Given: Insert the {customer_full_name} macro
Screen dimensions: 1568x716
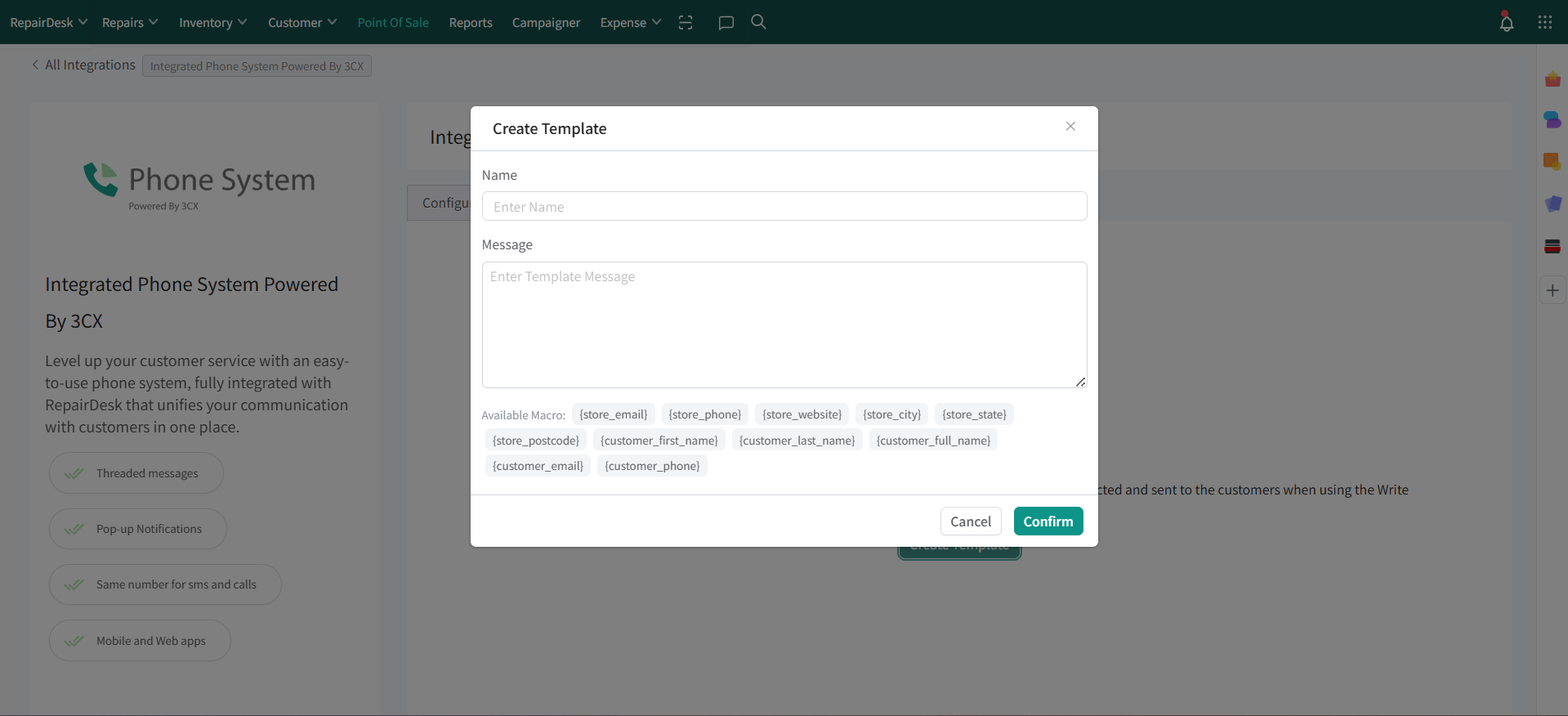Looking at the screenshot, I should tap(934, 441).
